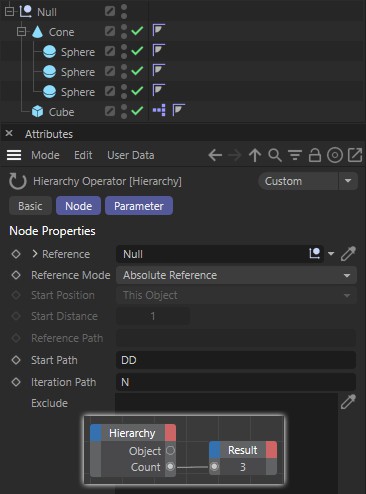366x494 pixels.
Task: Collapse the Cone hierarchy in the tree
Action: pyautogui.click(x=21, y=31)
